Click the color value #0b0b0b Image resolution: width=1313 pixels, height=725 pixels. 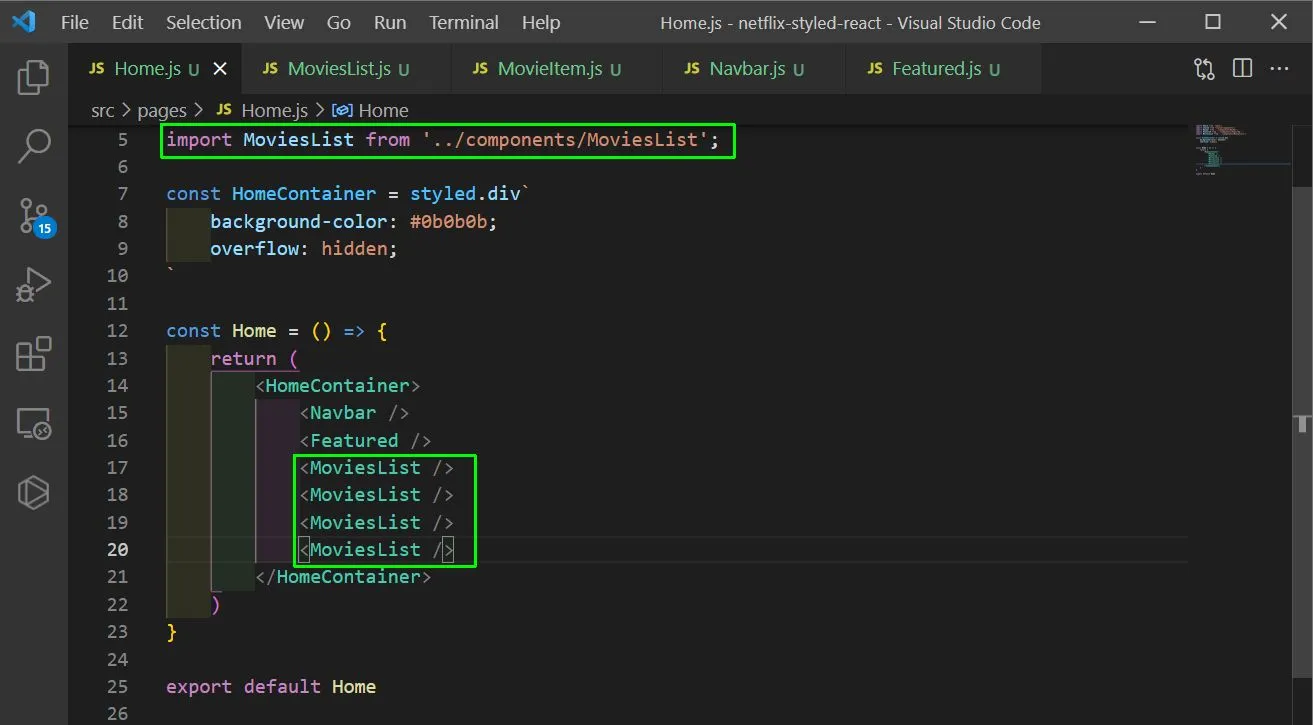pyautogui.click(x=448, y=221)
